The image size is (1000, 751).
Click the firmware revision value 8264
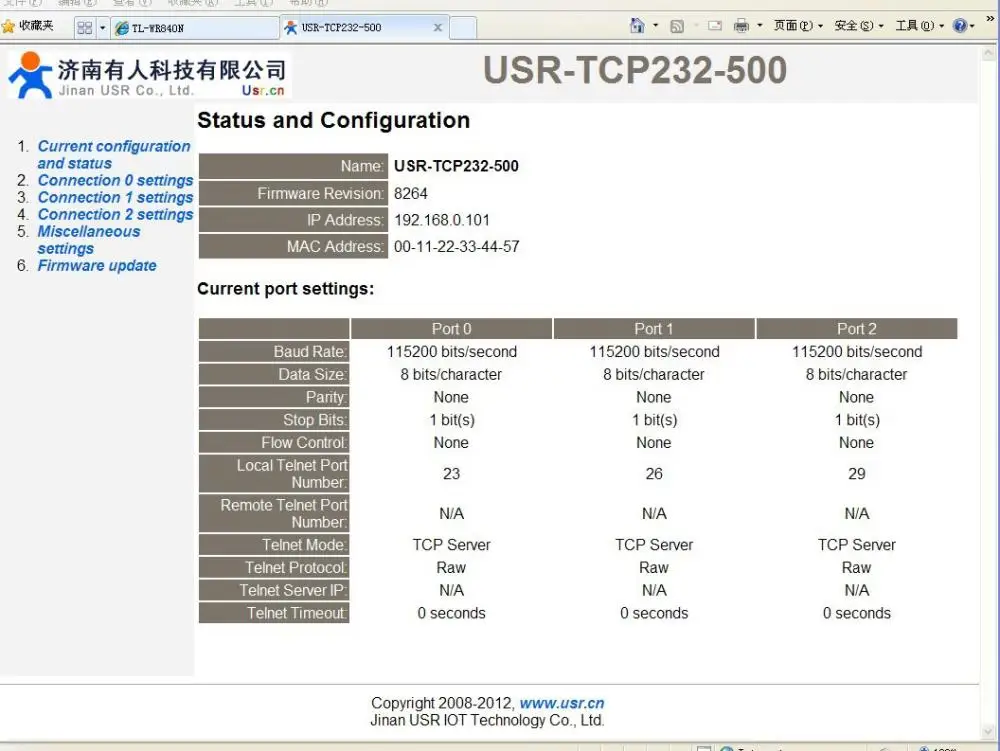pos(411,194)
